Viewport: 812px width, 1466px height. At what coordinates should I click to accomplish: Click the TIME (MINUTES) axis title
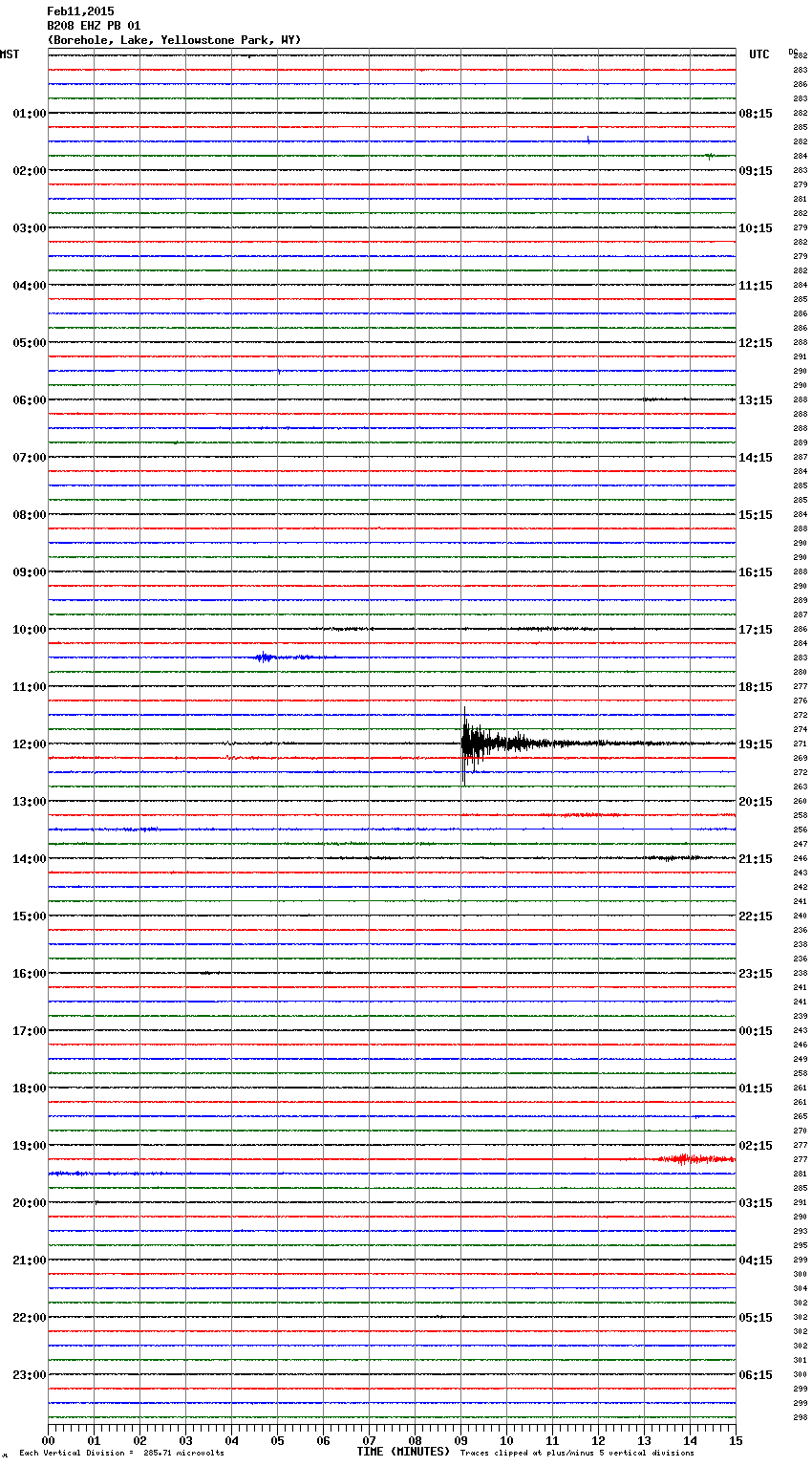click(x=403, y=1452)
